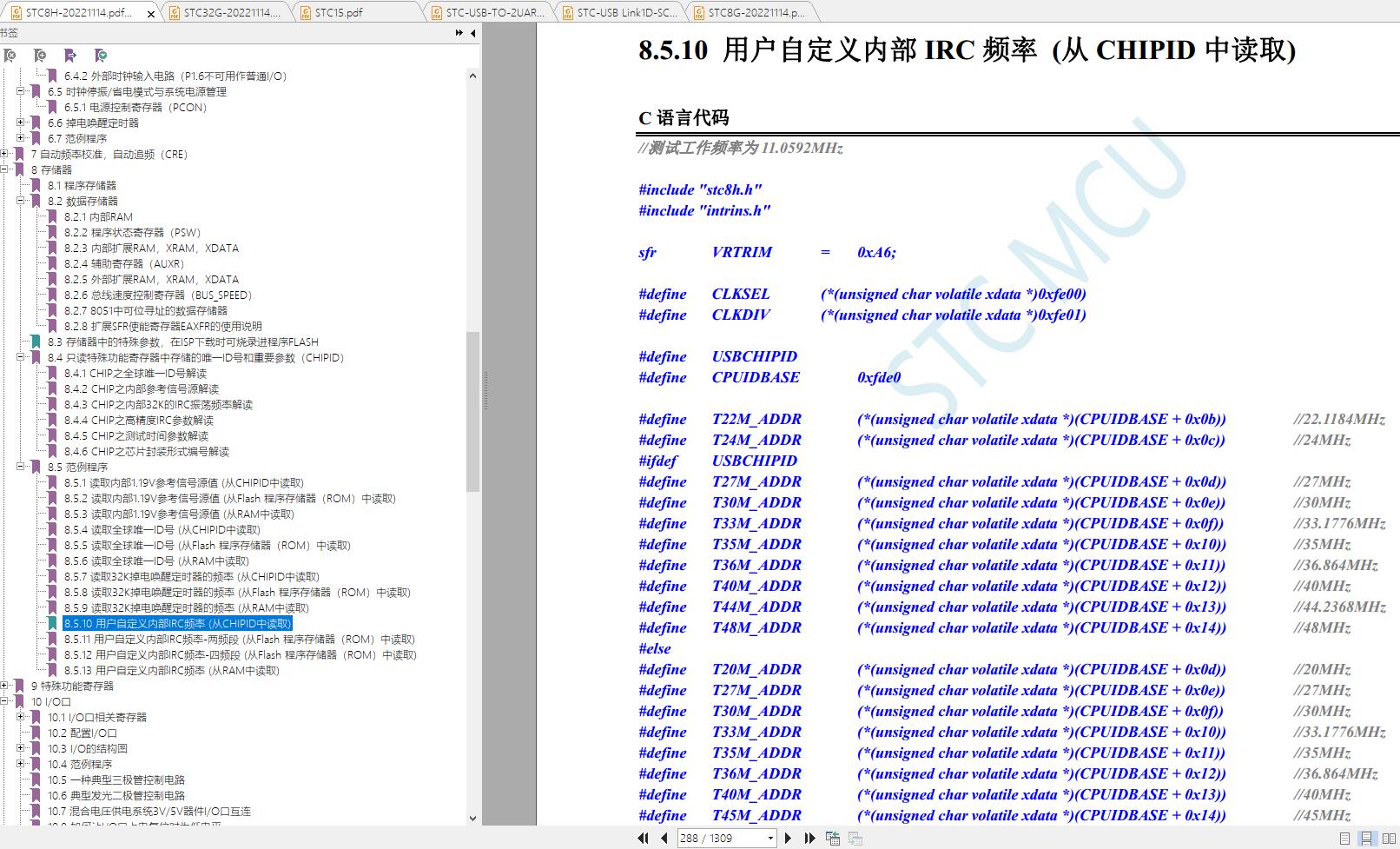The image size is (1400, 849).
Task: Go to first page button
Action: click(x=643, y=838)
